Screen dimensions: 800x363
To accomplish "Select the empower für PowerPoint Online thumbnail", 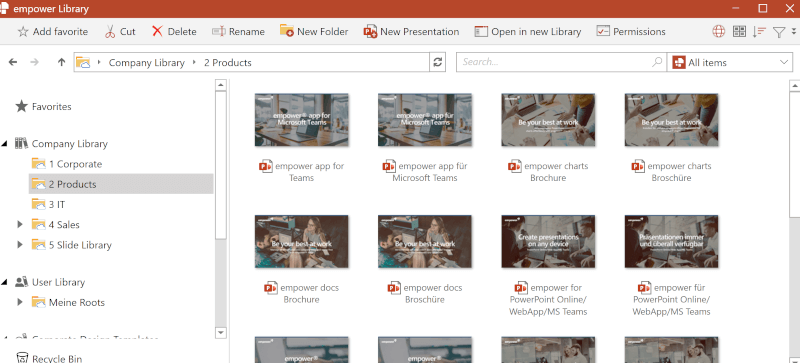I will (x=671, y=241).
